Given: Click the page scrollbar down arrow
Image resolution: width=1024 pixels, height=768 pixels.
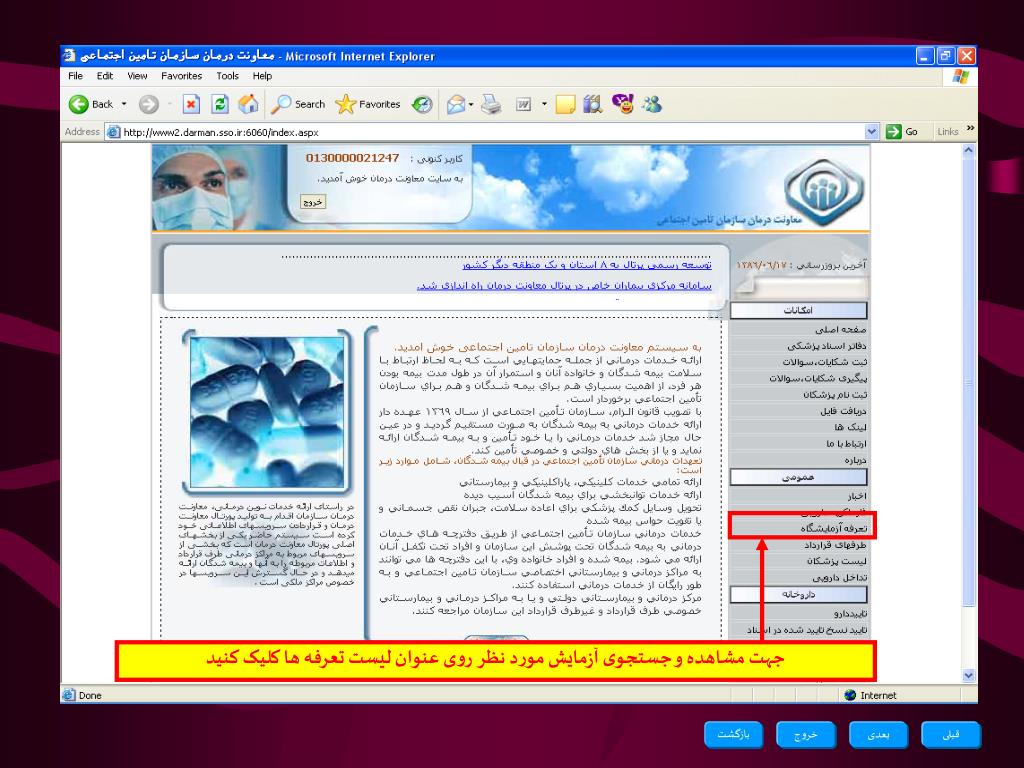Looking at the screenshot, I should click(x=968, y=675).
